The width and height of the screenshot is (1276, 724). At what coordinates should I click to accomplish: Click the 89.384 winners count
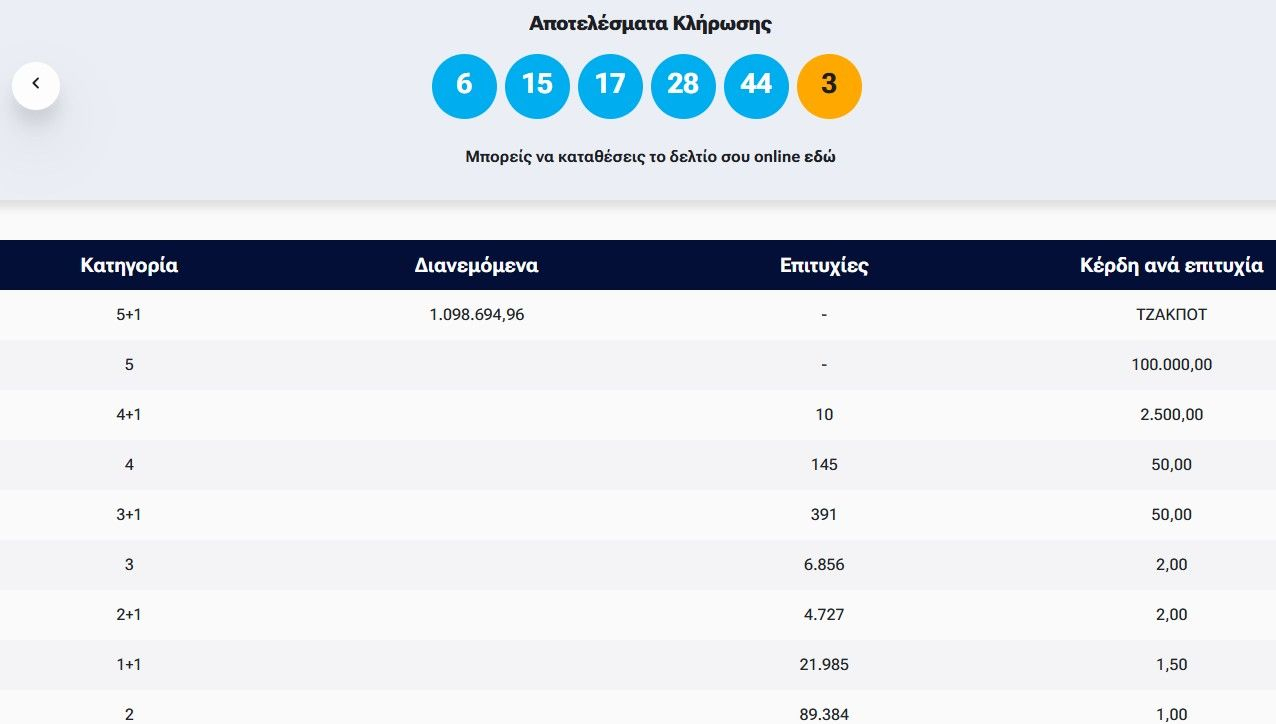point(824,714)
